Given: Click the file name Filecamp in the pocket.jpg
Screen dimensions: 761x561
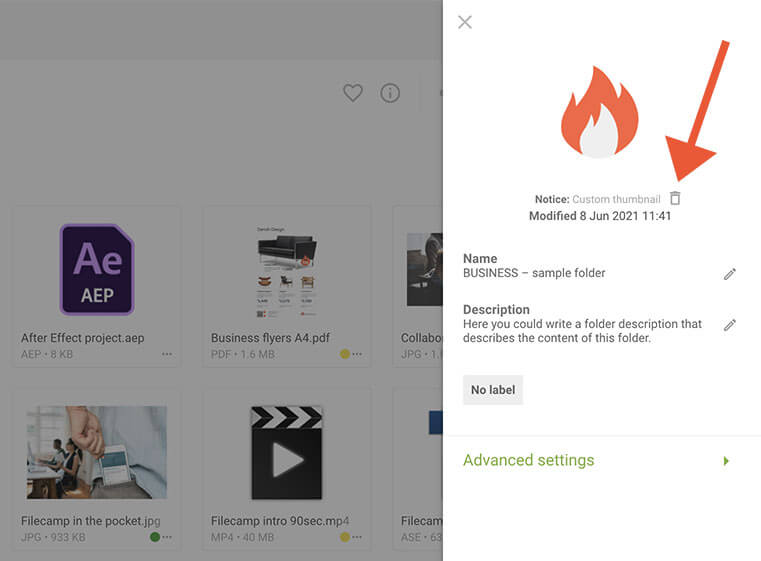Looking at the screenshot, I should (x=91, y=521).
